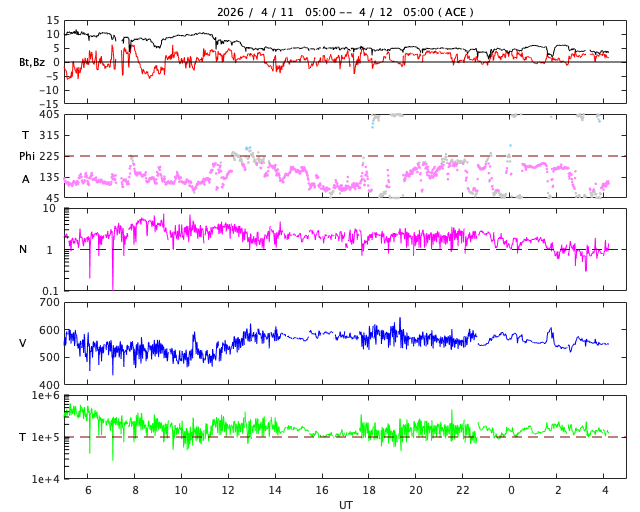Click the T label of the bottom temperature panel
The width and height of the screenshot is (640, 512).
(23, 437)
